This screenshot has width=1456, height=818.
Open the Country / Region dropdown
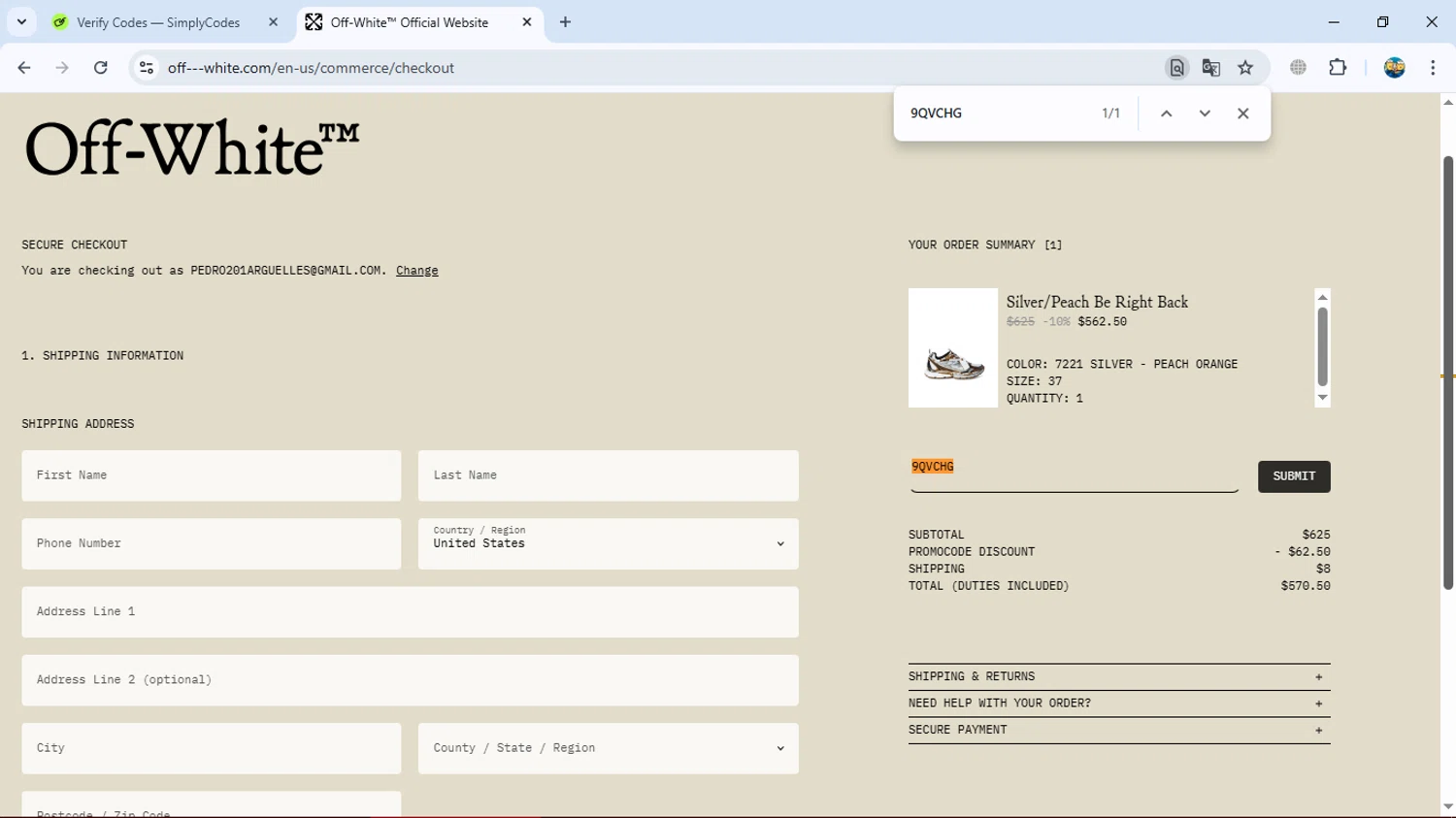(609, 543)
